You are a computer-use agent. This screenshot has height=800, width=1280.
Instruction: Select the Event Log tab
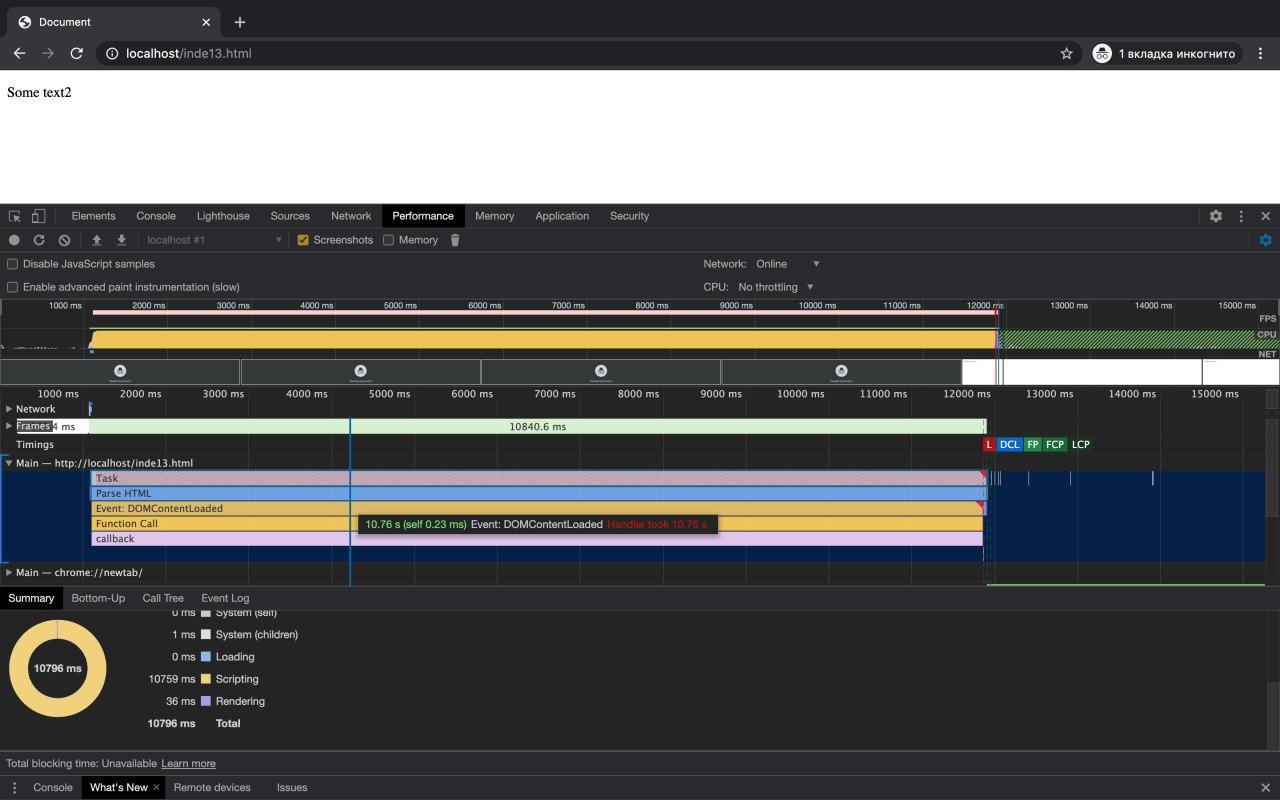225,598
